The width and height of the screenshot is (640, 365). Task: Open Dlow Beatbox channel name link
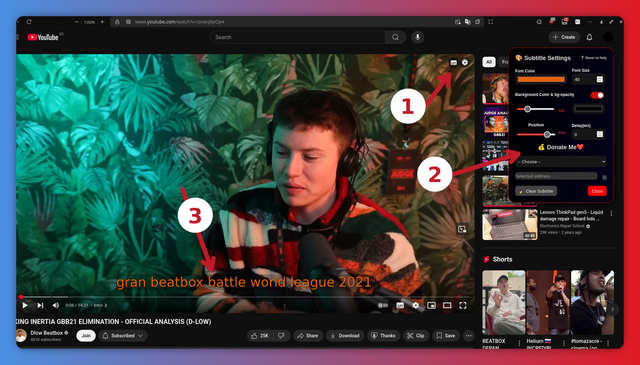click(47, 333)
